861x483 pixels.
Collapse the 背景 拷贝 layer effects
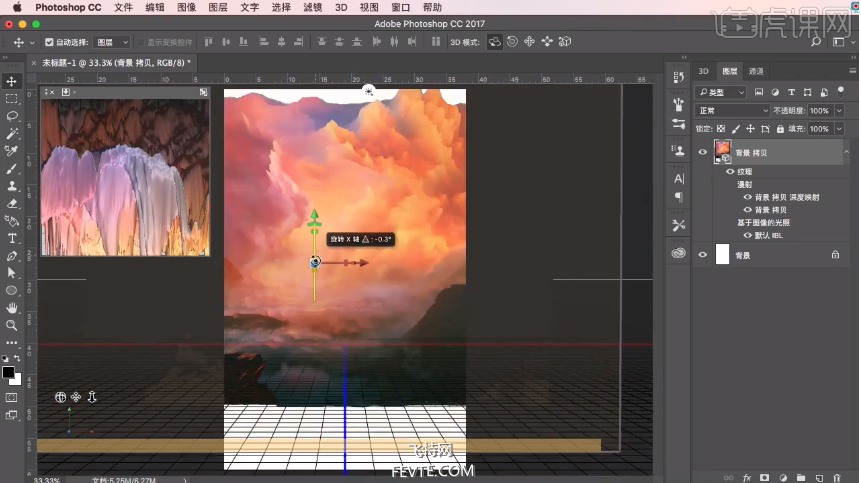coord(846,152)
